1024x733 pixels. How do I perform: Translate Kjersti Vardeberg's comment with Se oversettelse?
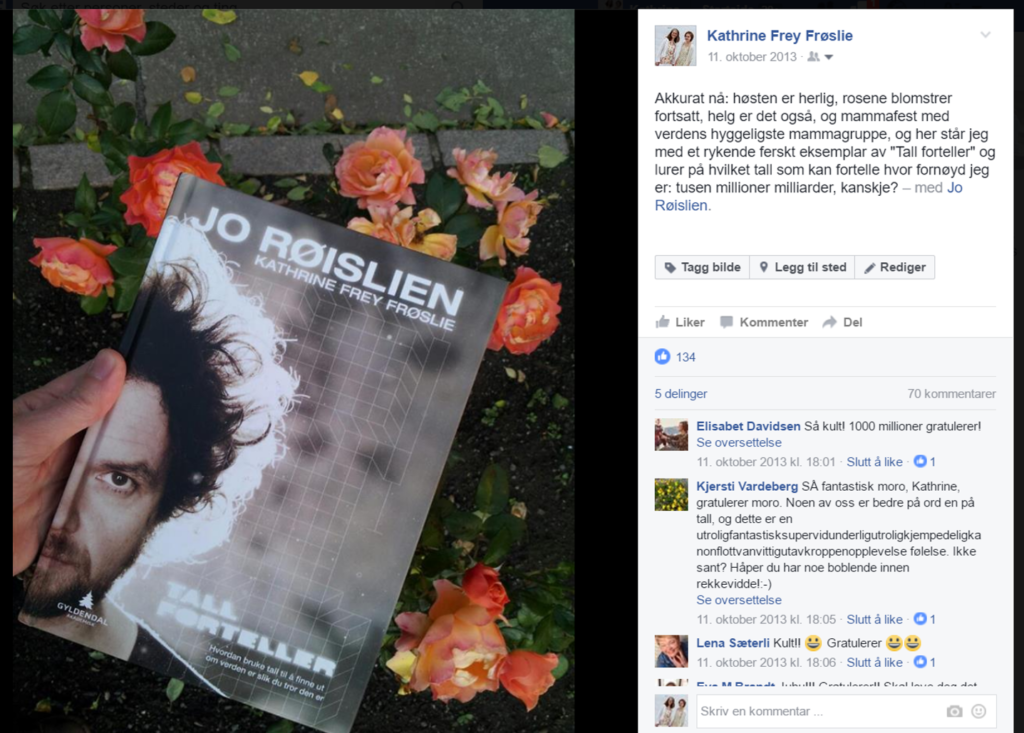(739, 600)
